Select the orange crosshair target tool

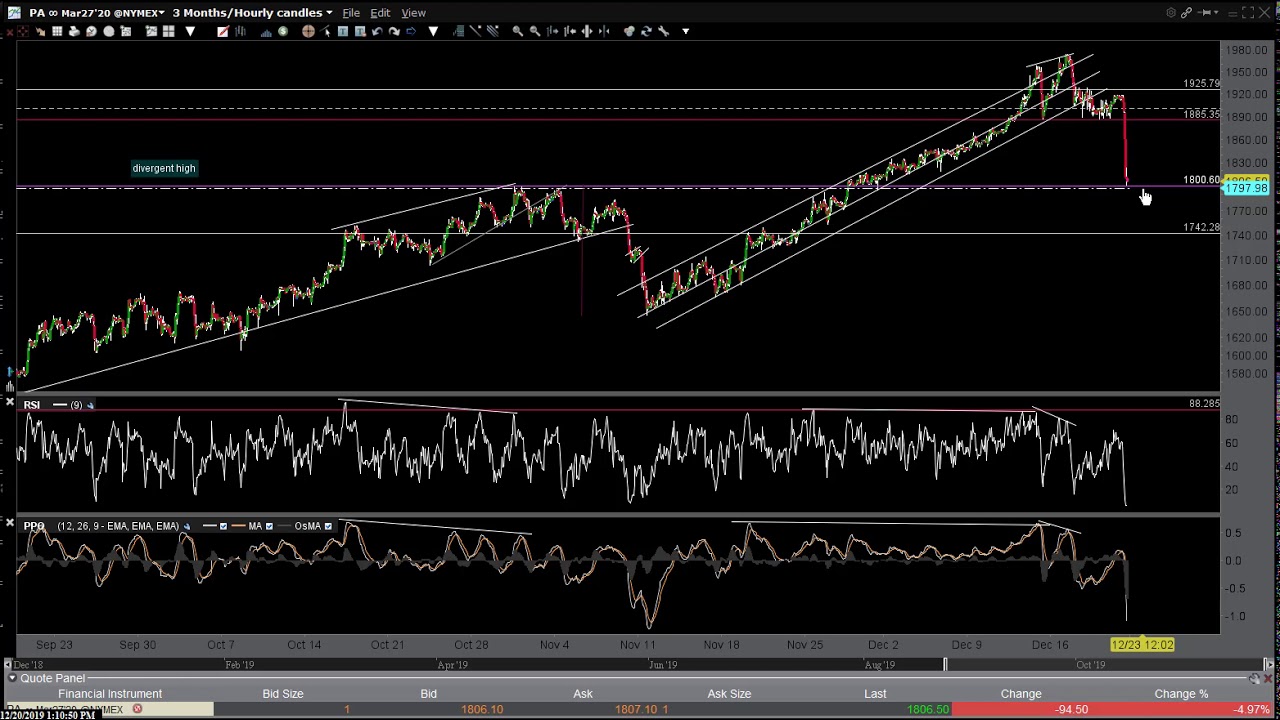(308, 31)
